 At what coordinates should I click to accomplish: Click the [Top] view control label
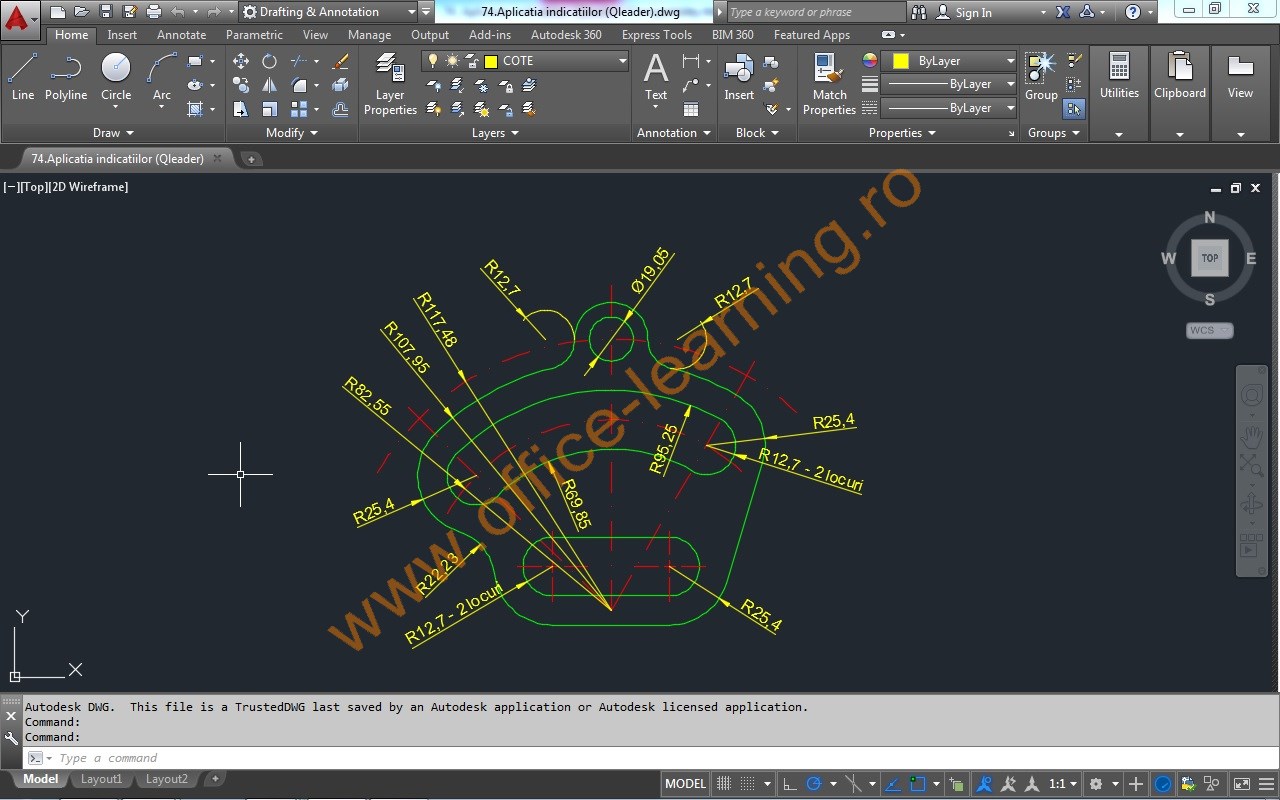[35, 187]
